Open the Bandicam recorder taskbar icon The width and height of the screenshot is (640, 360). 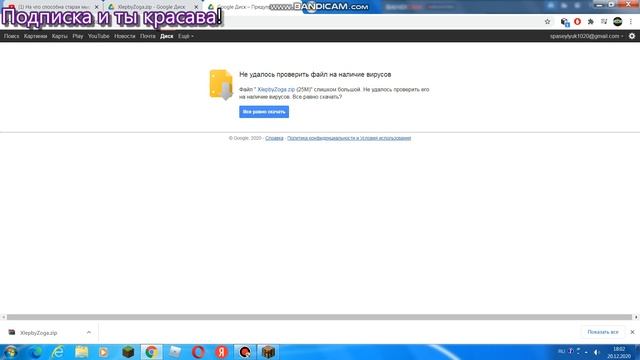click(x=245, y=352)
